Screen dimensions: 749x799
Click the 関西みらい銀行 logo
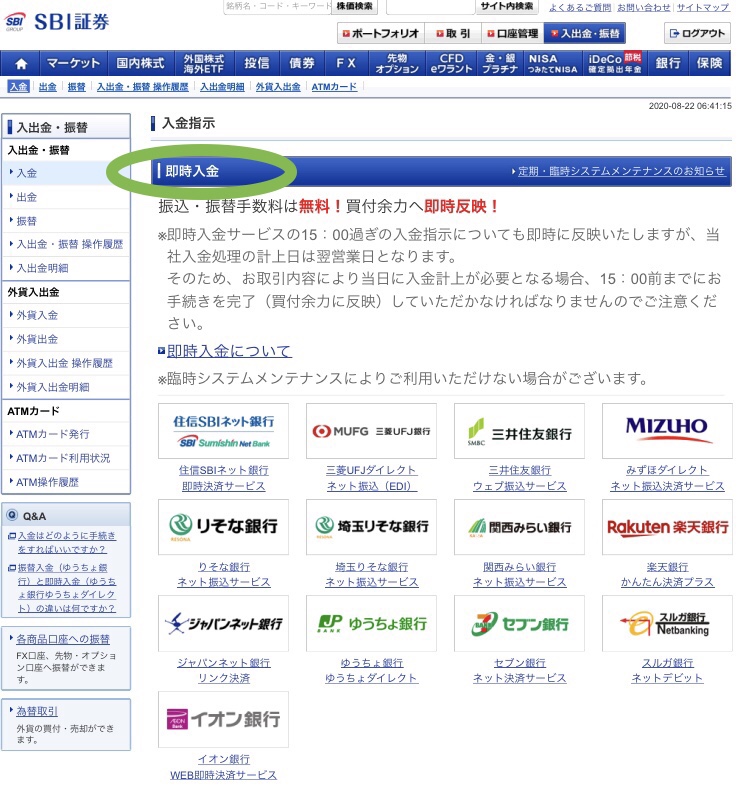coord(519,527)
